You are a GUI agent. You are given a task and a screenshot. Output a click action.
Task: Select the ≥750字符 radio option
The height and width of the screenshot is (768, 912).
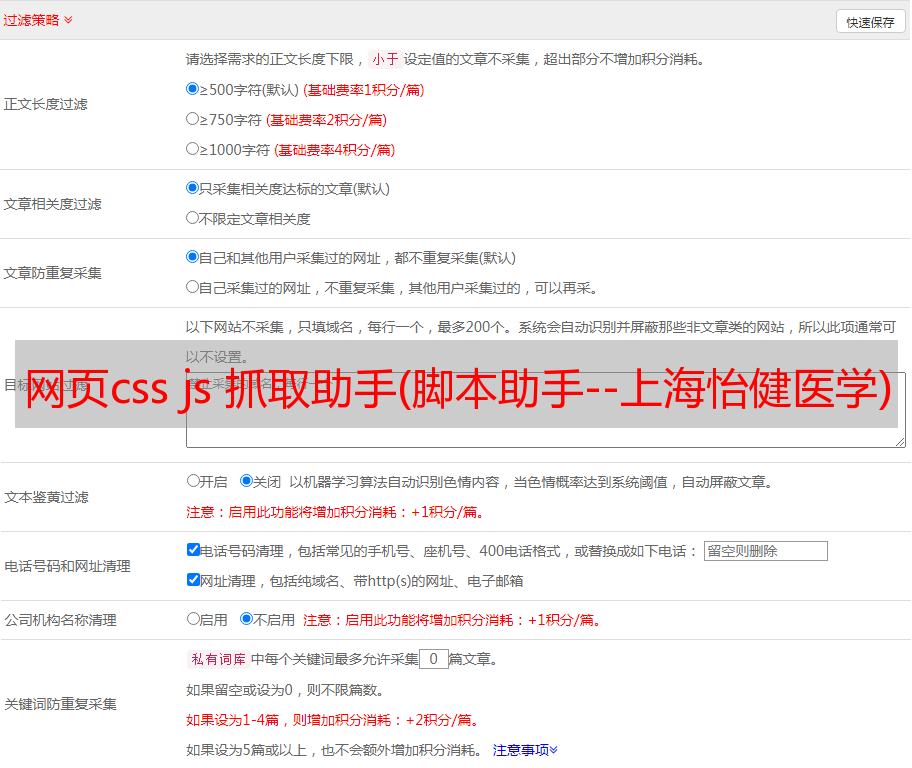[192, 119]
